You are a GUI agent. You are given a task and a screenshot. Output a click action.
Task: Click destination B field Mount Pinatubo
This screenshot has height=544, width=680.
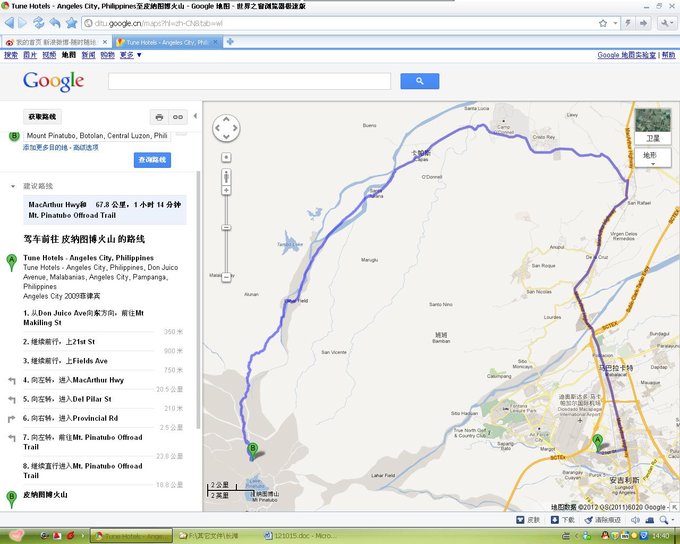(97, 136)
